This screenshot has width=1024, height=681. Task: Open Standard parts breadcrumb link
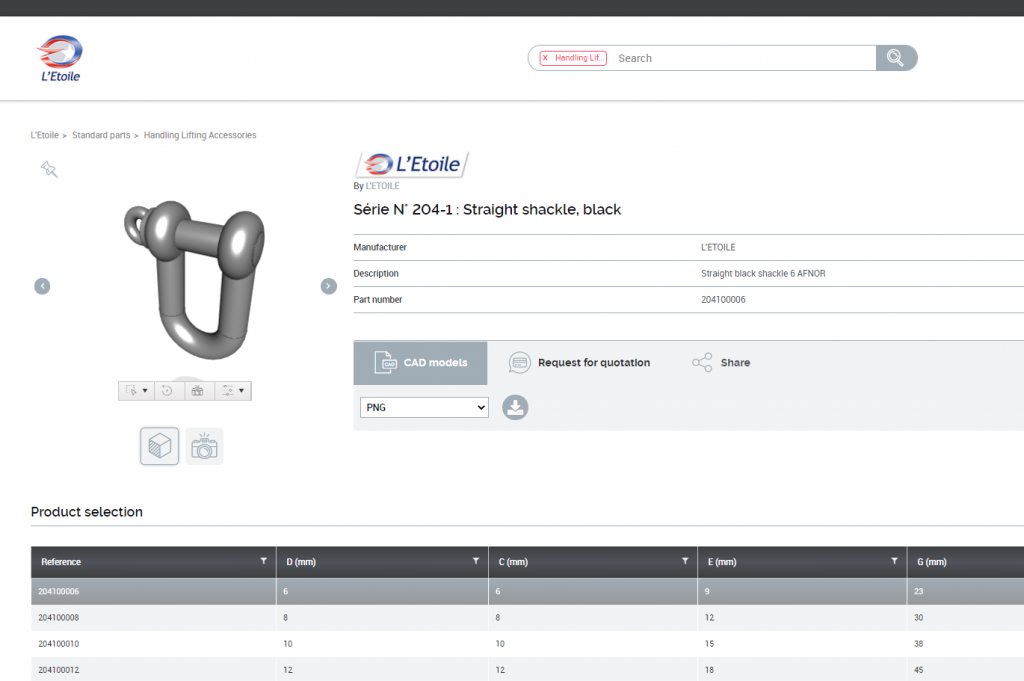tap(101, 135)
